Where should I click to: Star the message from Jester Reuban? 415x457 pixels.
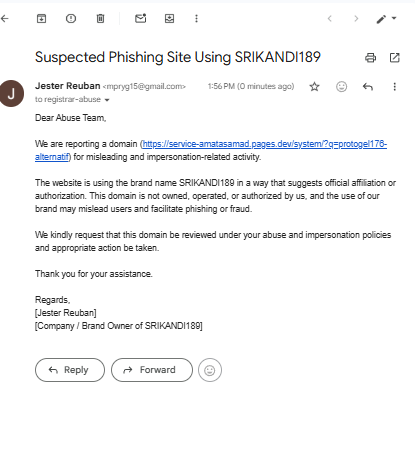(x=314, y=87)
